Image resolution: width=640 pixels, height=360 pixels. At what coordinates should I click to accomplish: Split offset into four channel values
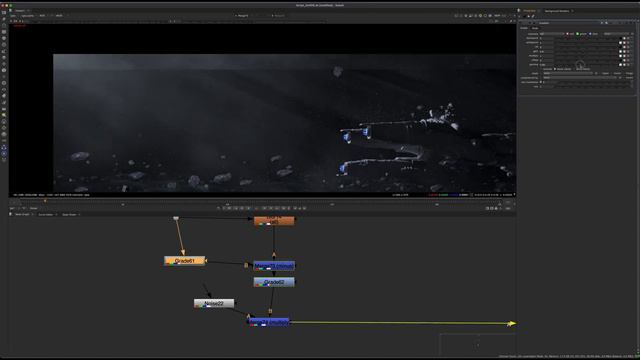[628, 60]
